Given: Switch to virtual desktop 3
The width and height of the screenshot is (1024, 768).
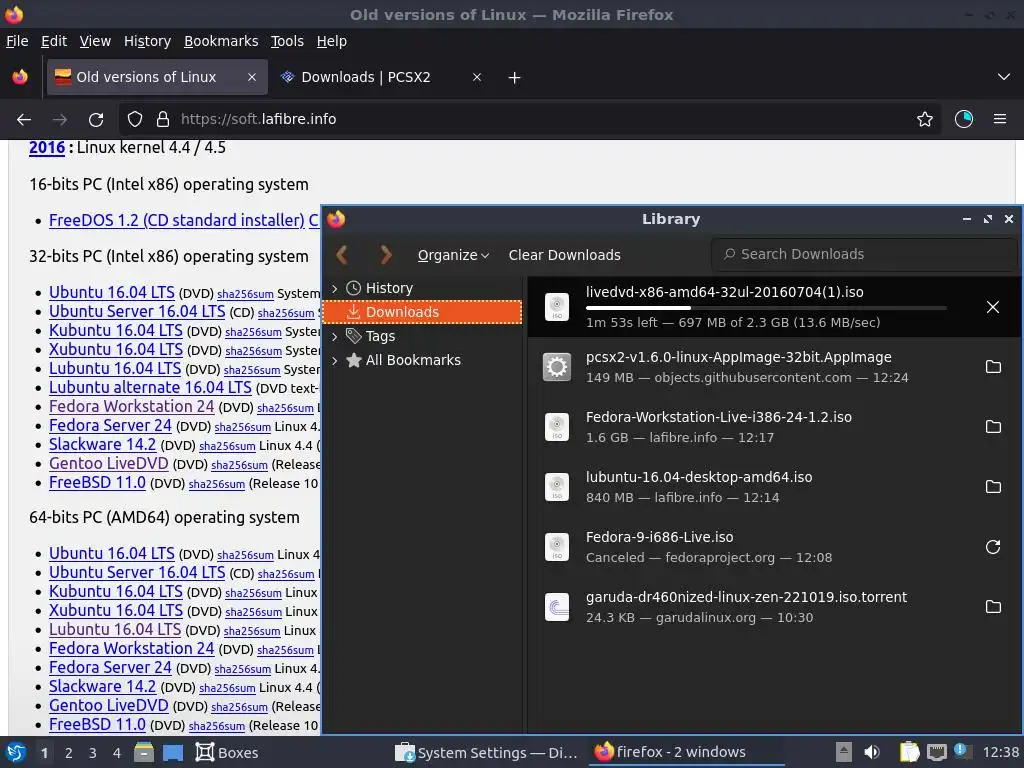Looking at the screenshot, I should [93, 753].
